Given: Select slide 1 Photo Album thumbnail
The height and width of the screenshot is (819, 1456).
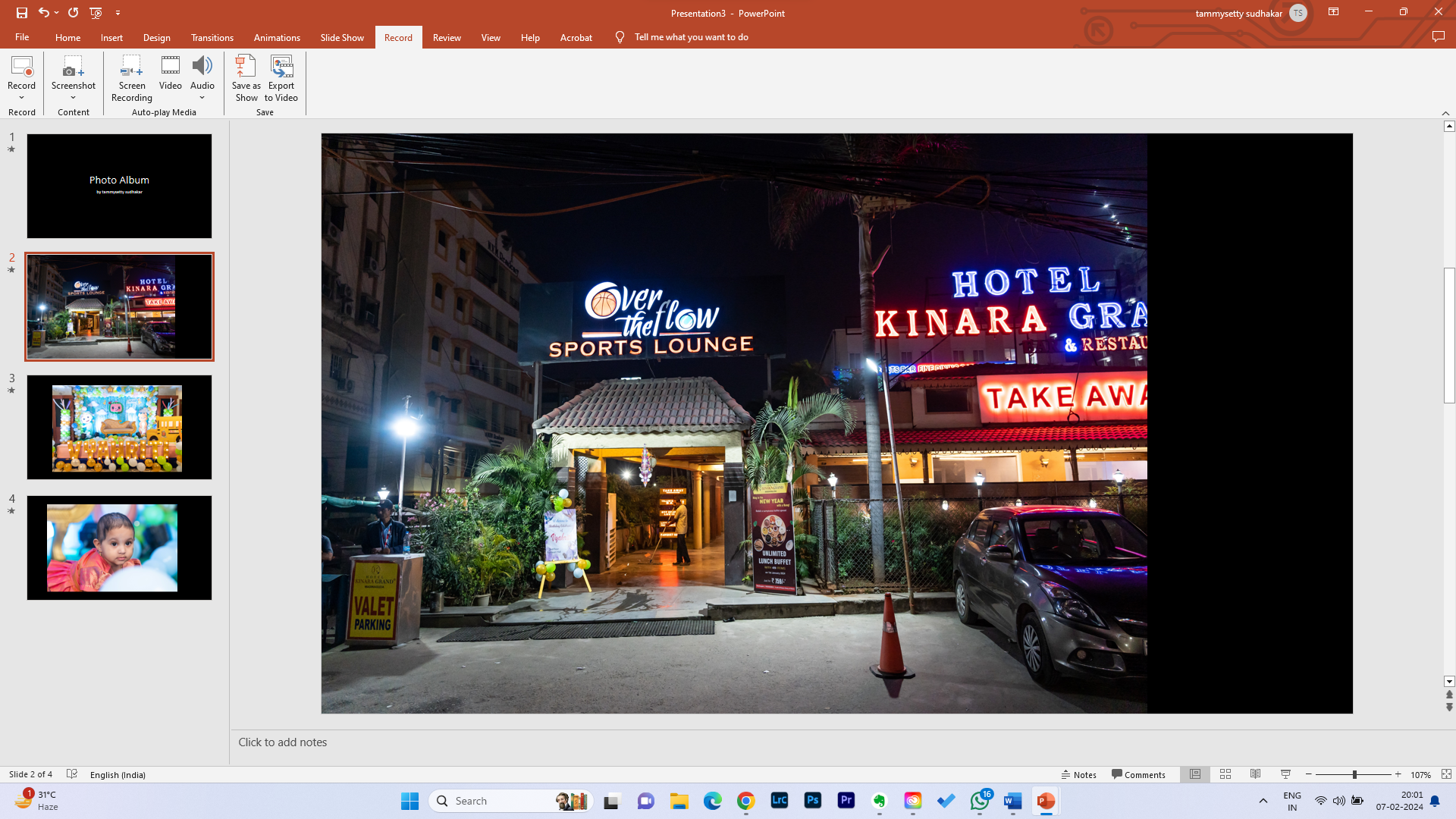Looking at the screenshot, I should (120, 186).
